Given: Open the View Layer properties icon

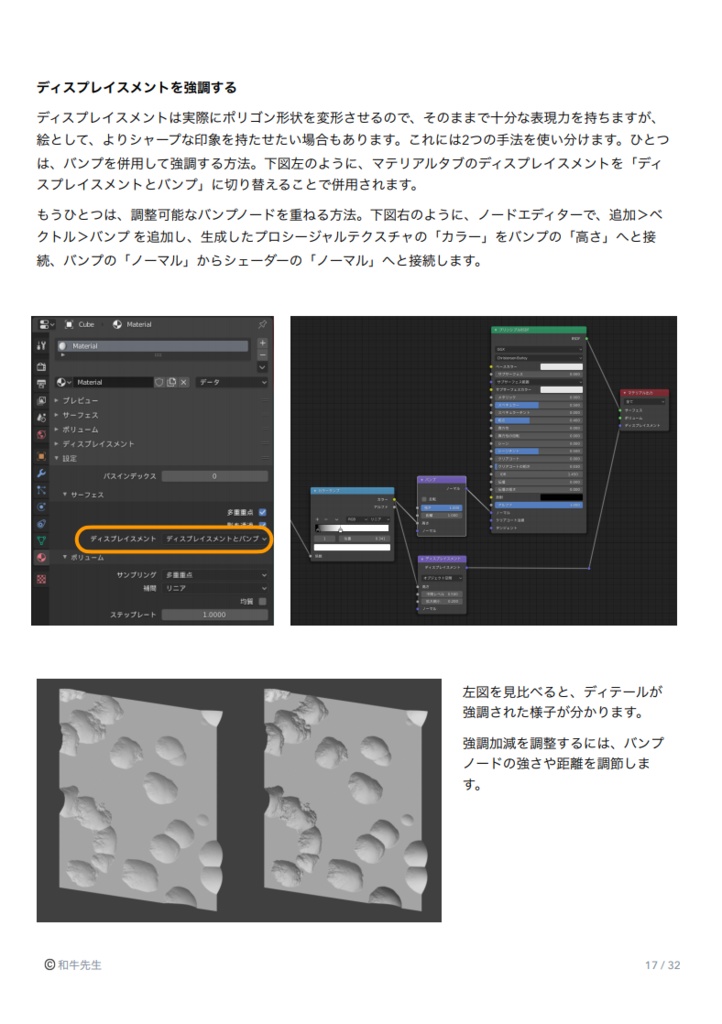Looking at the screenshot, I should pyautogui.click(x=41, y=400).
